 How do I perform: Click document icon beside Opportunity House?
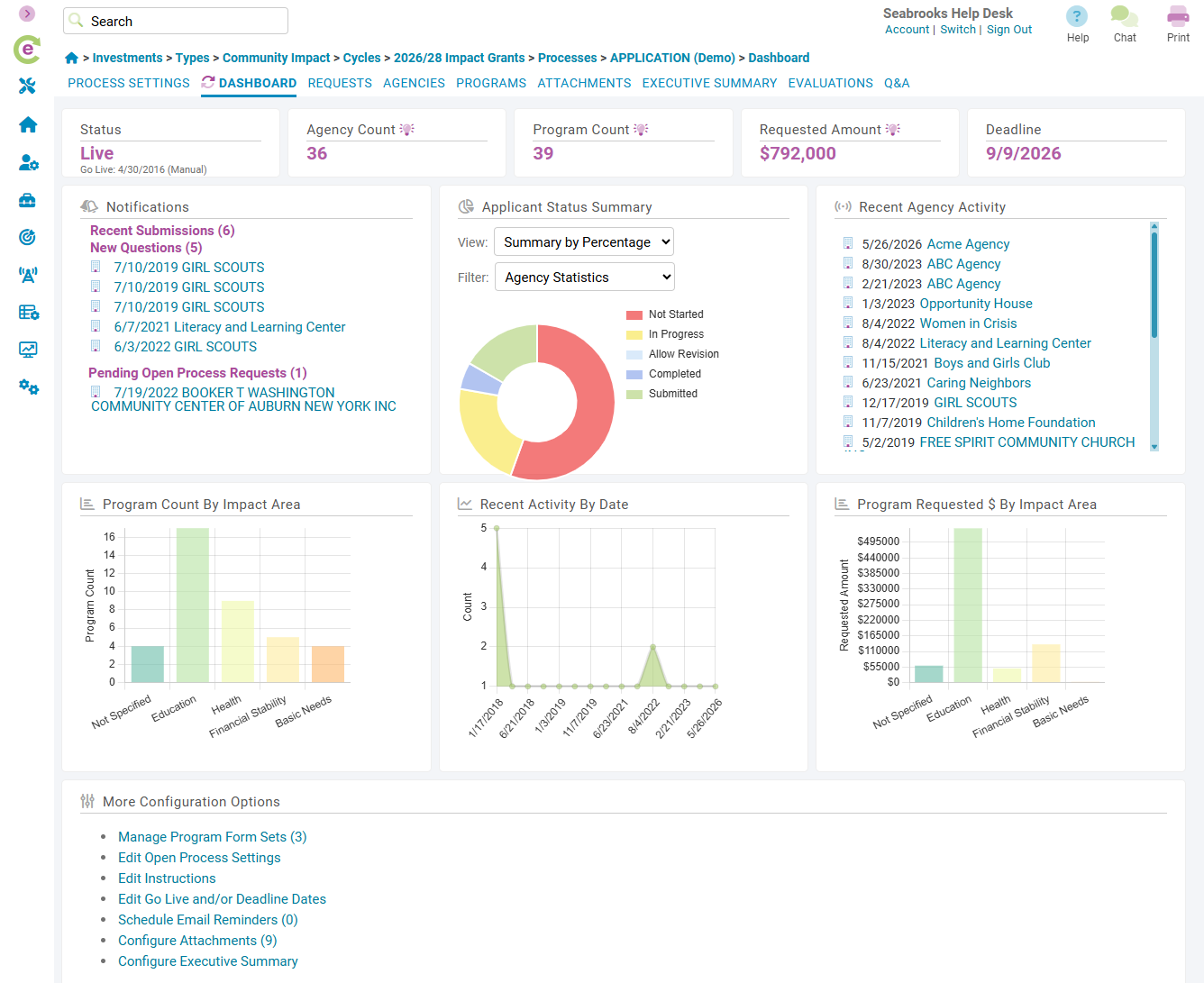click(x=848, y=303)
